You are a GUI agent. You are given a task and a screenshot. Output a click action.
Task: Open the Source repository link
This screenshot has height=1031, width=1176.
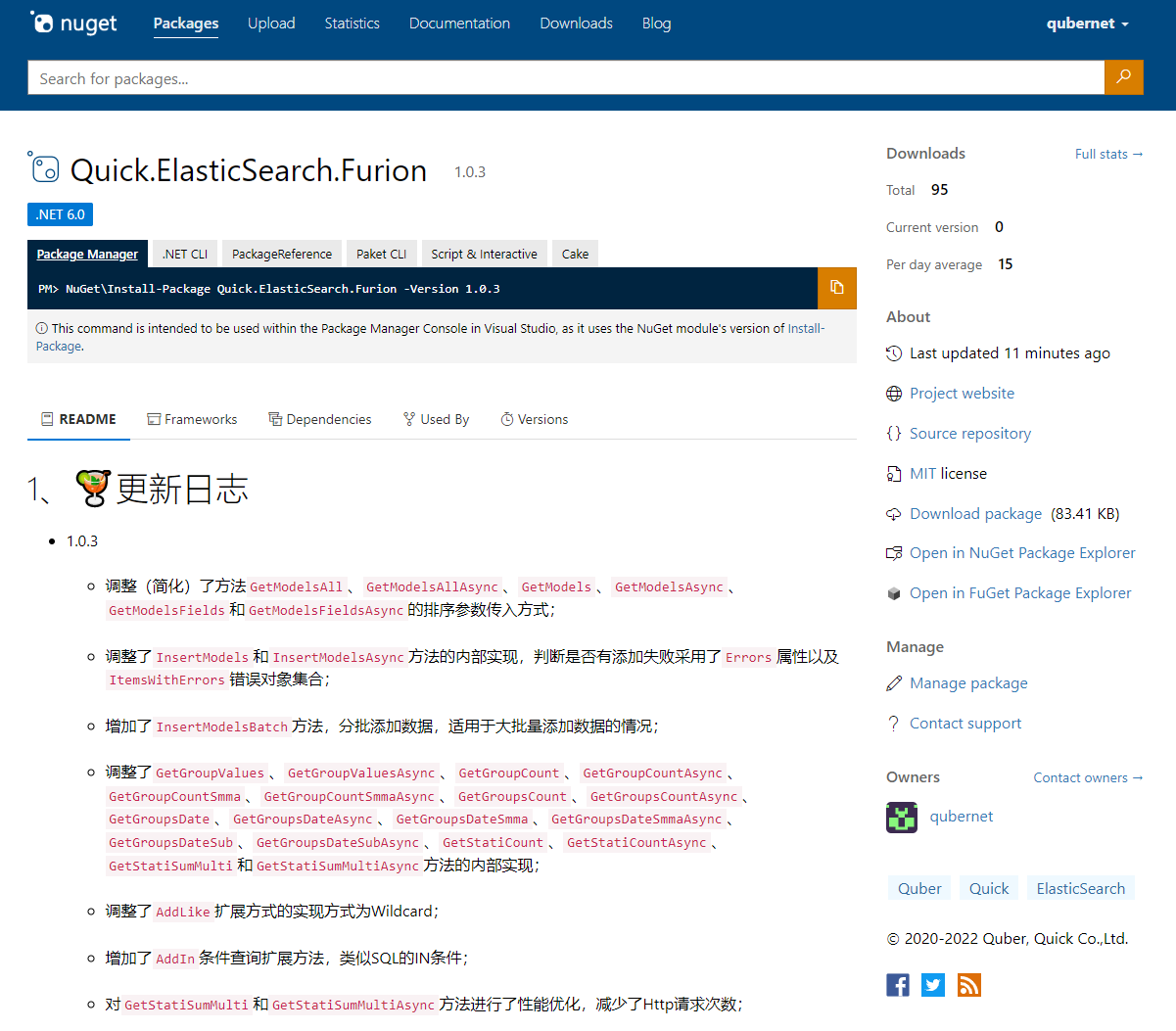click(x=969, y=433)
